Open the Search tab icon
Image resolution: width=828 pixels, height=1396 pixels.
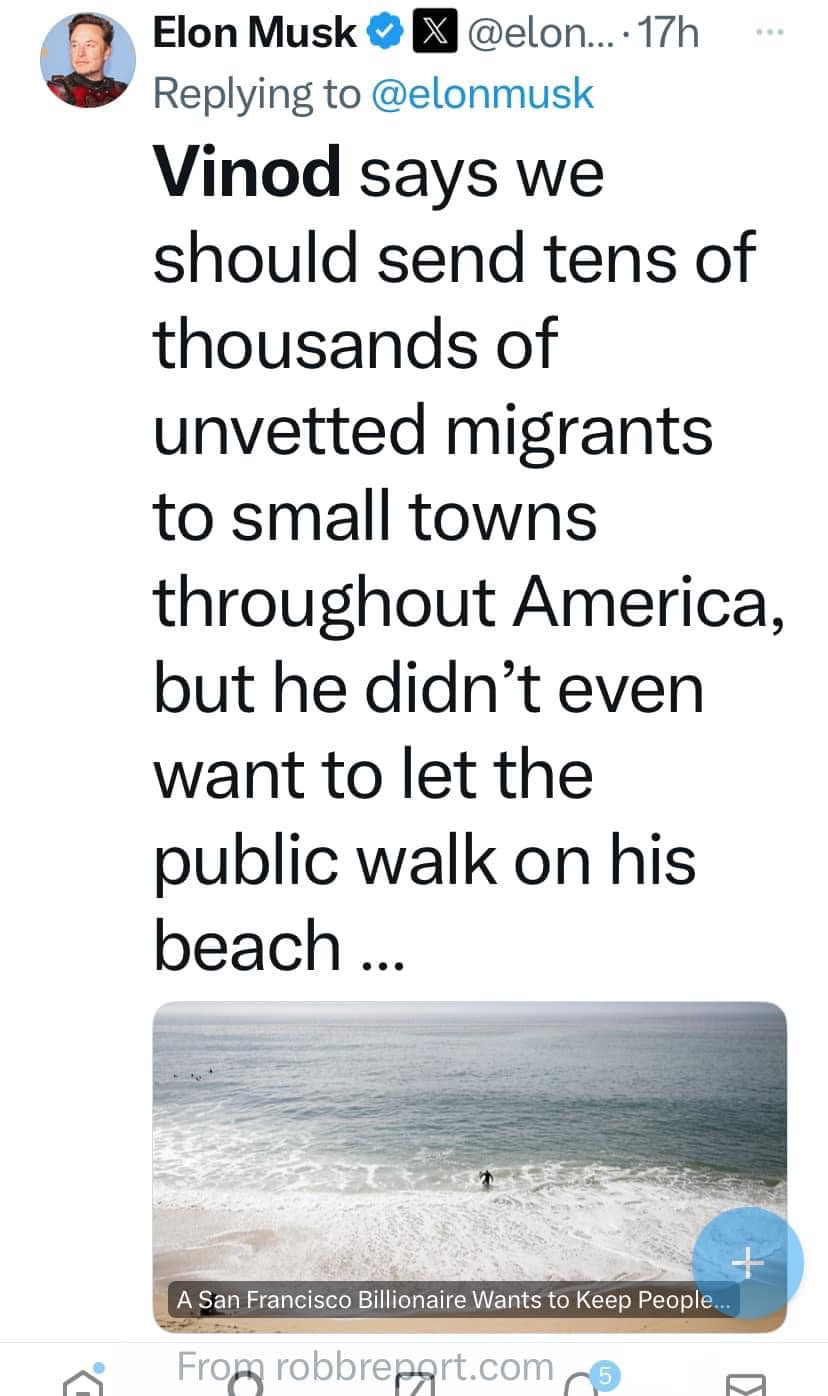point(245,1383)
